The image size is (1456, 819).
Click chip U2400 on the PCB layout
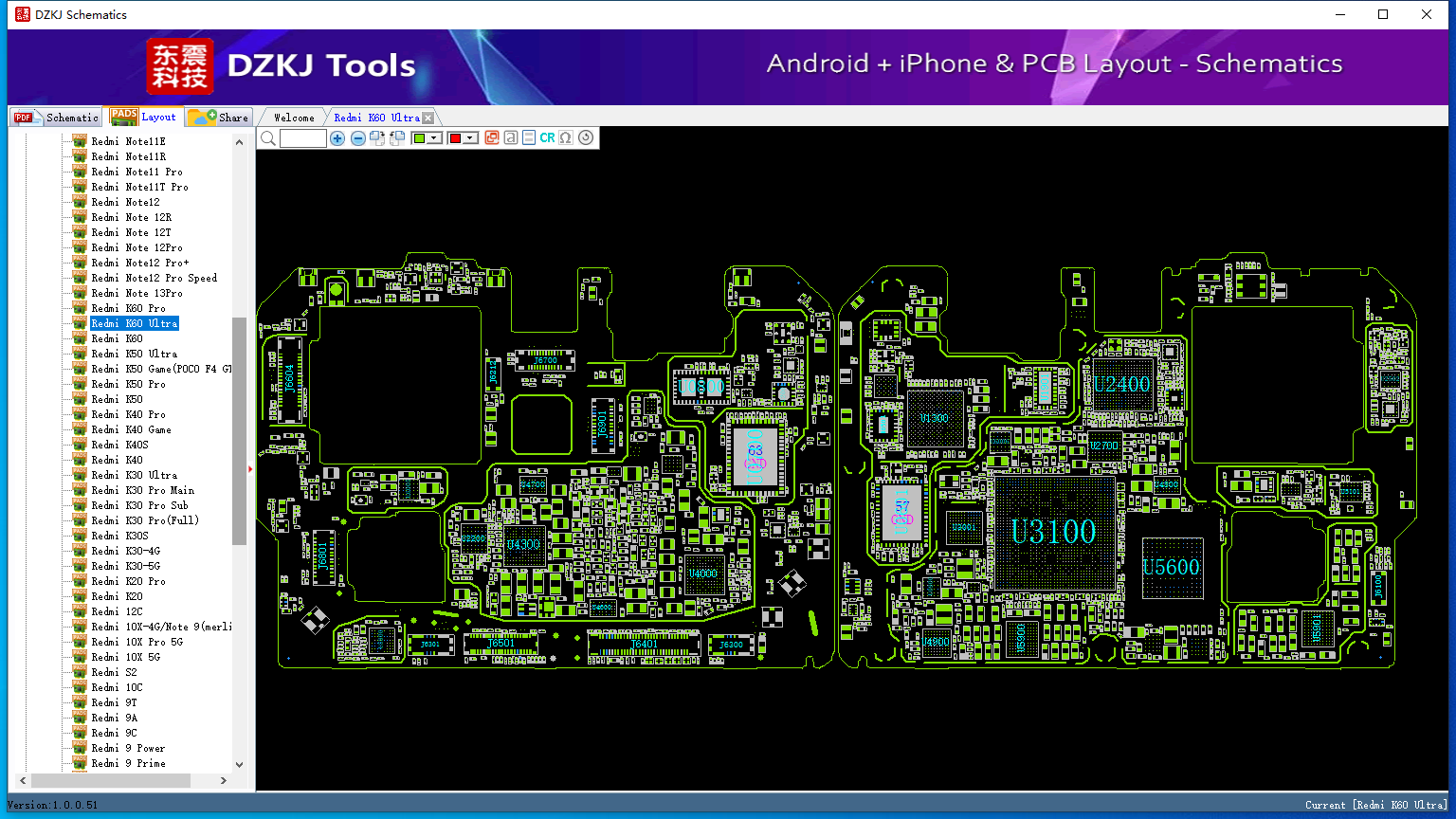(x=1121, y=384)
